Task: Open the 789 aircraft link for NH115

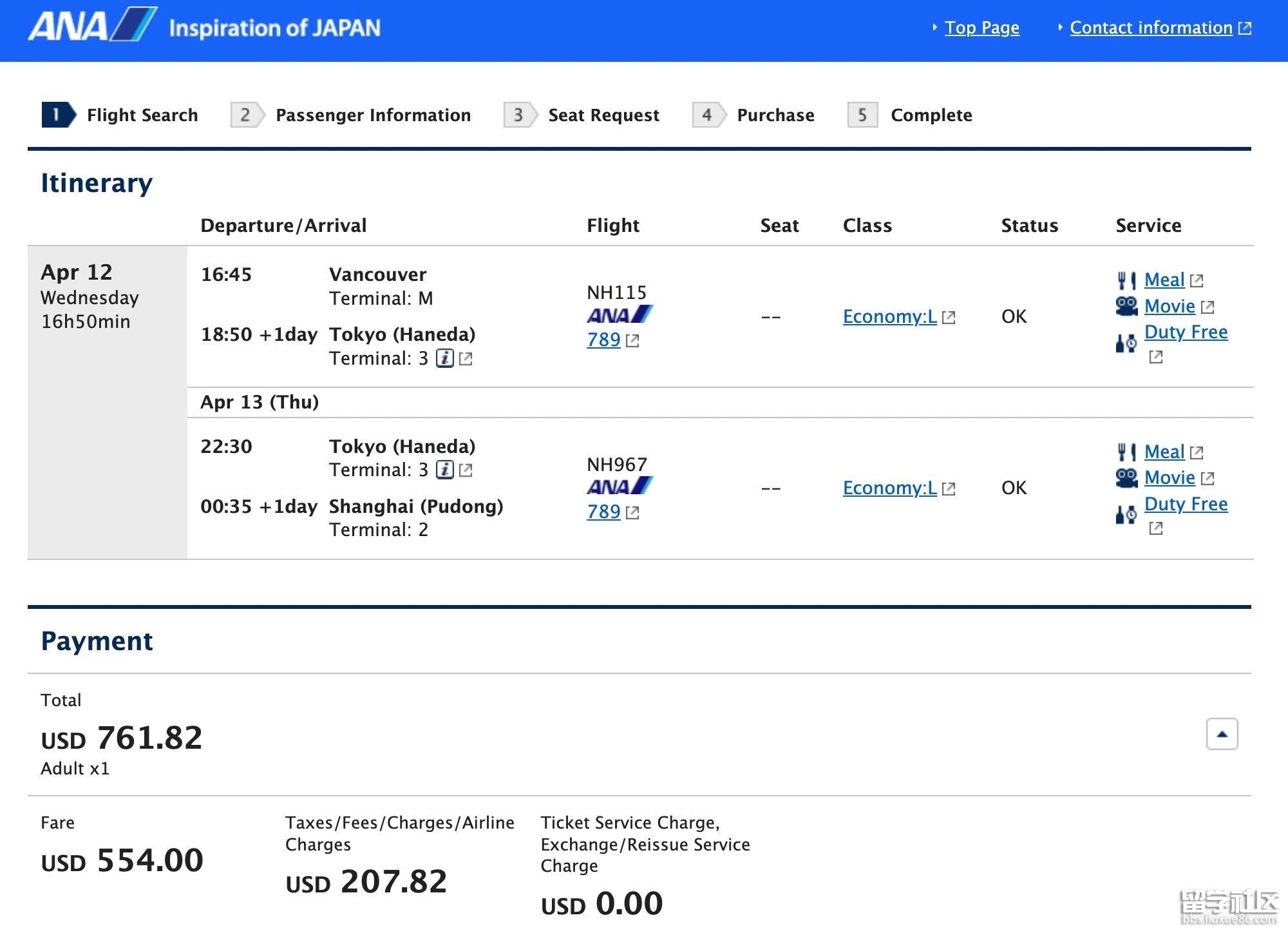Action: (x=603, y=340)
